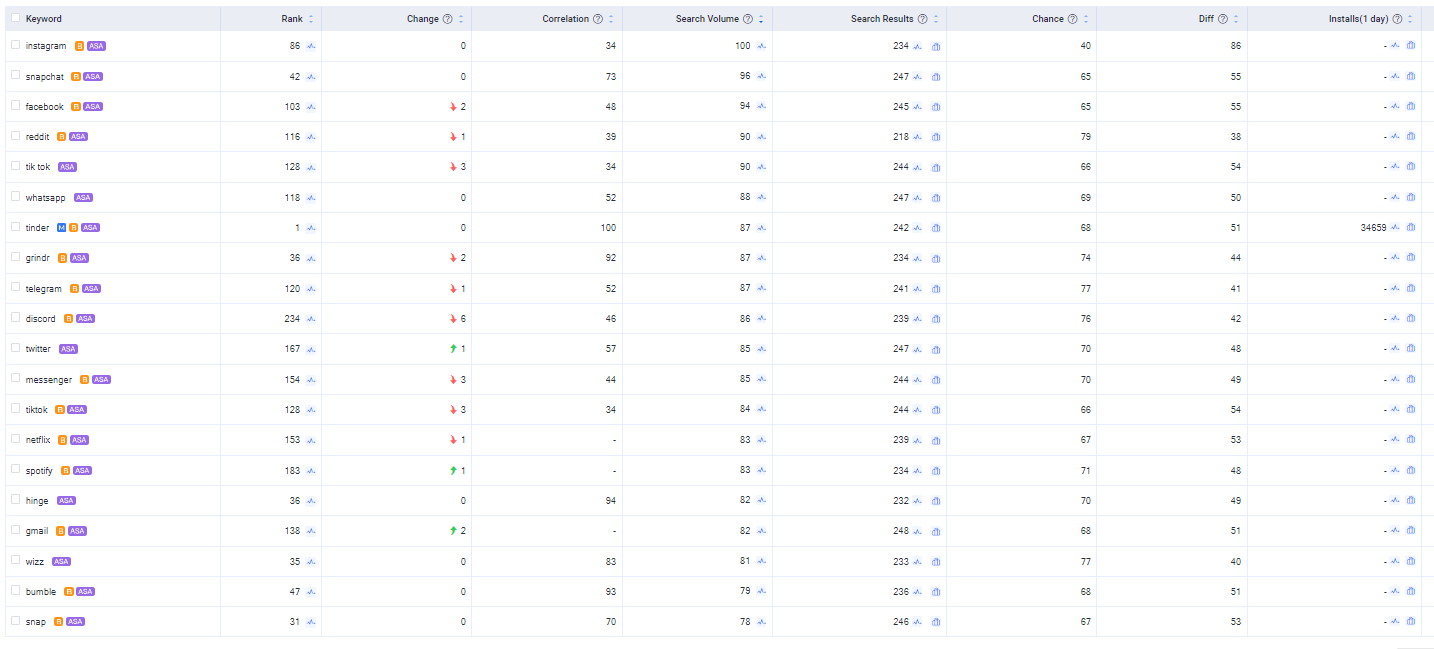1434x649 pixels.
Task: Click the blue M badge beside tinder
Action: pyautogui.click(x=62, y=228)
